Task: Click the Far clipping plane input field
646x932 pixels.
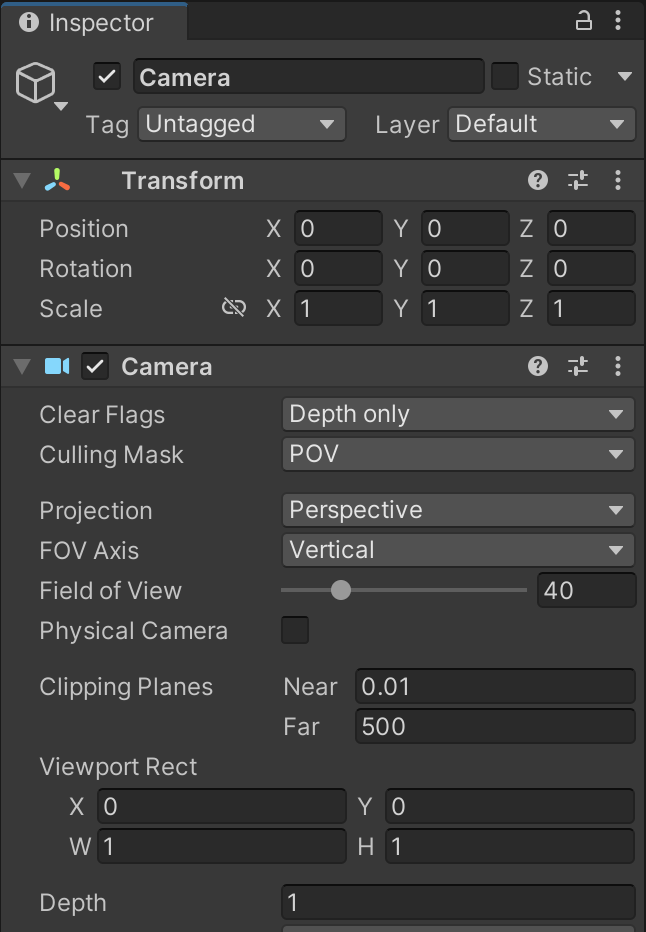Action: 494,727
